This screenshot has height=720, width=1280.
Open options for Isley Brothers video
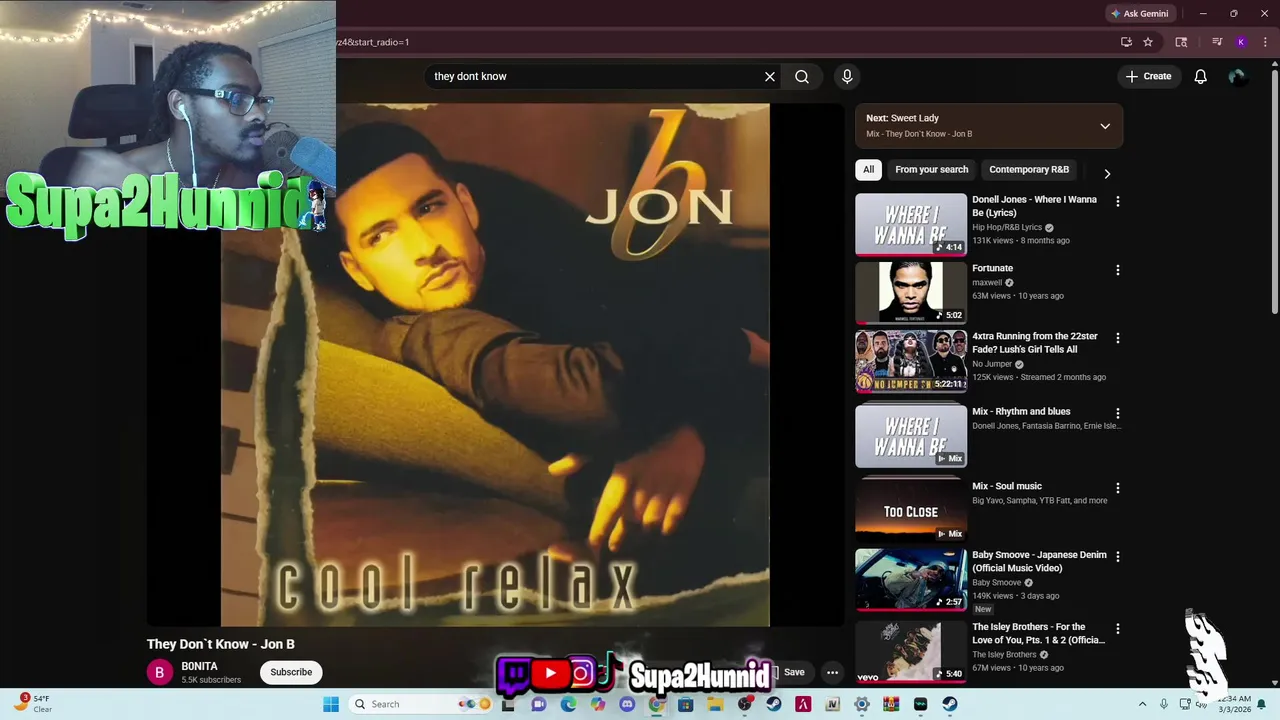coord(1117,629)
